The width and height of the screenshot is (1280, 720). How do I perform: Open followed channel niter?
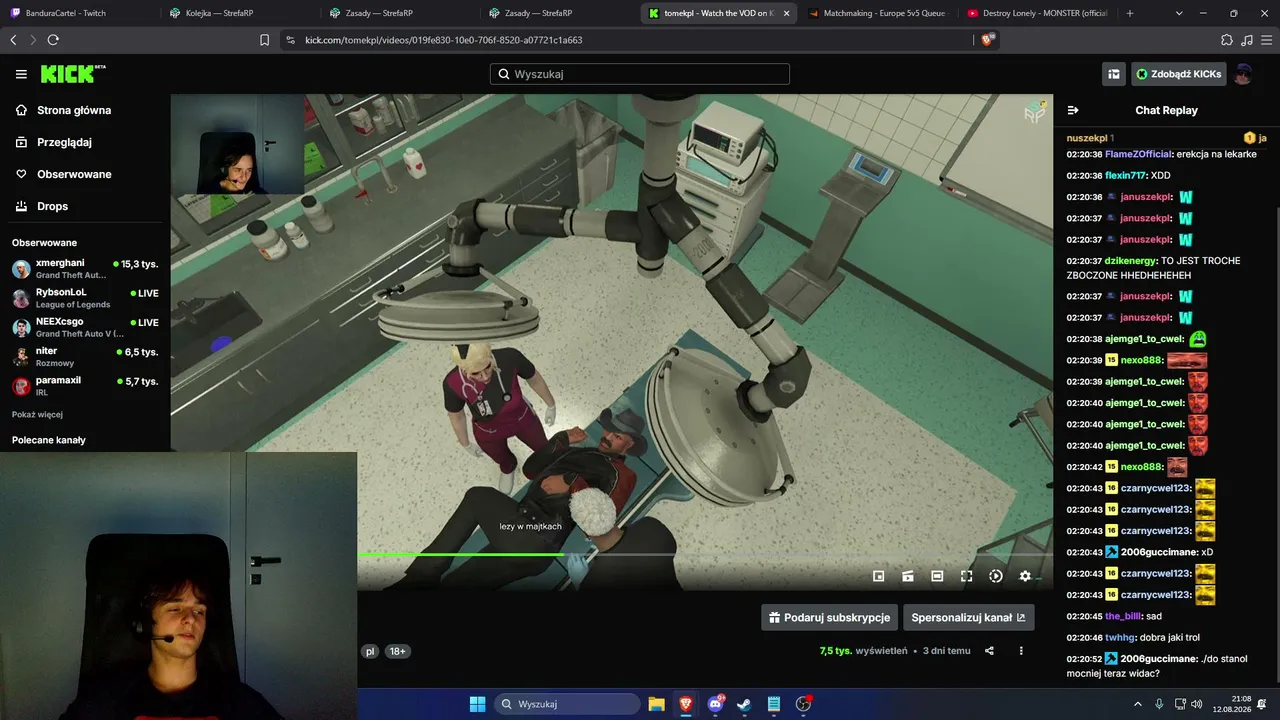point(85,356)
